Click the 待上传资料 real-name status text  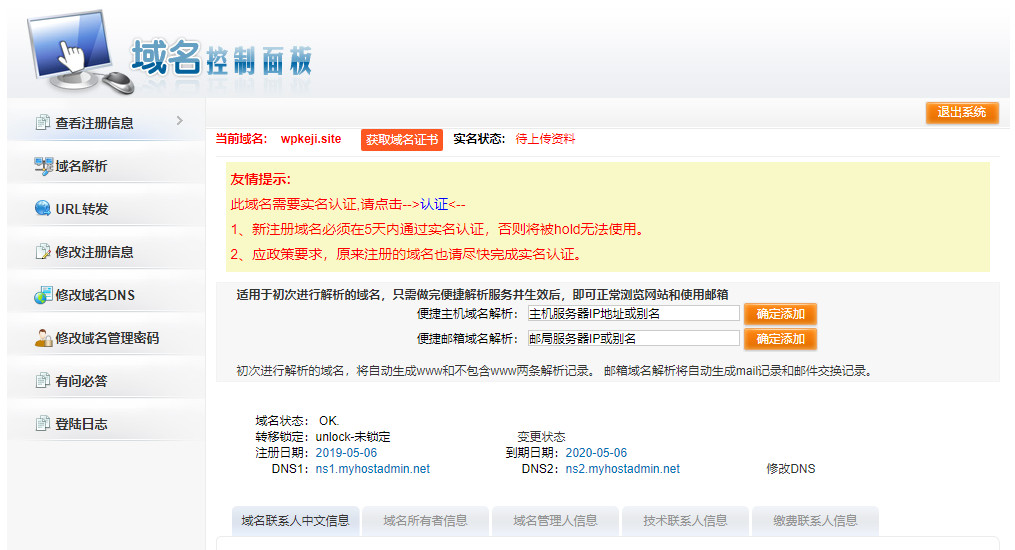545,138
